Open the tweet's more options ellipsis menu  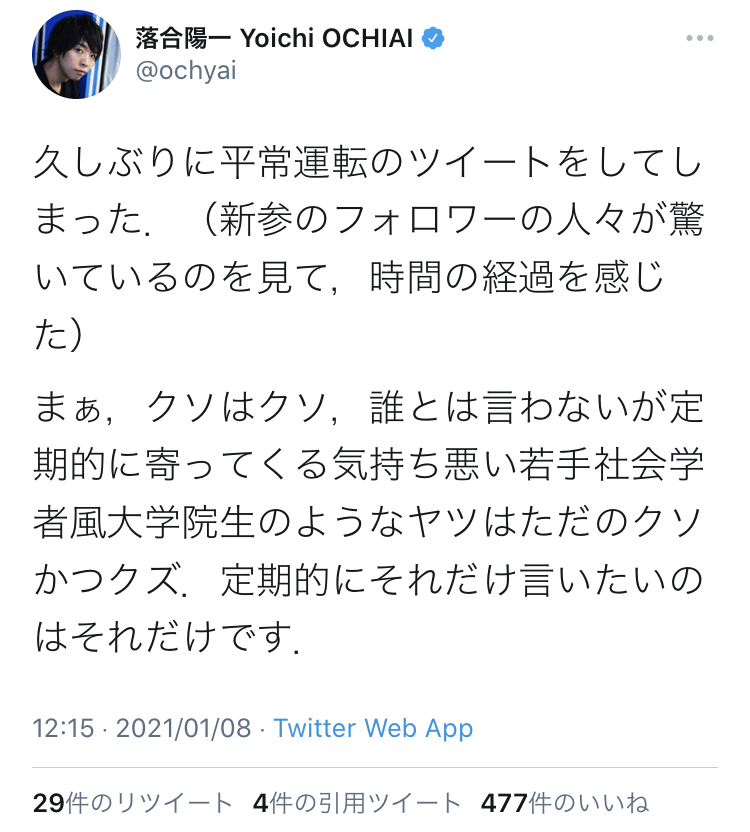tap(700, 40)
